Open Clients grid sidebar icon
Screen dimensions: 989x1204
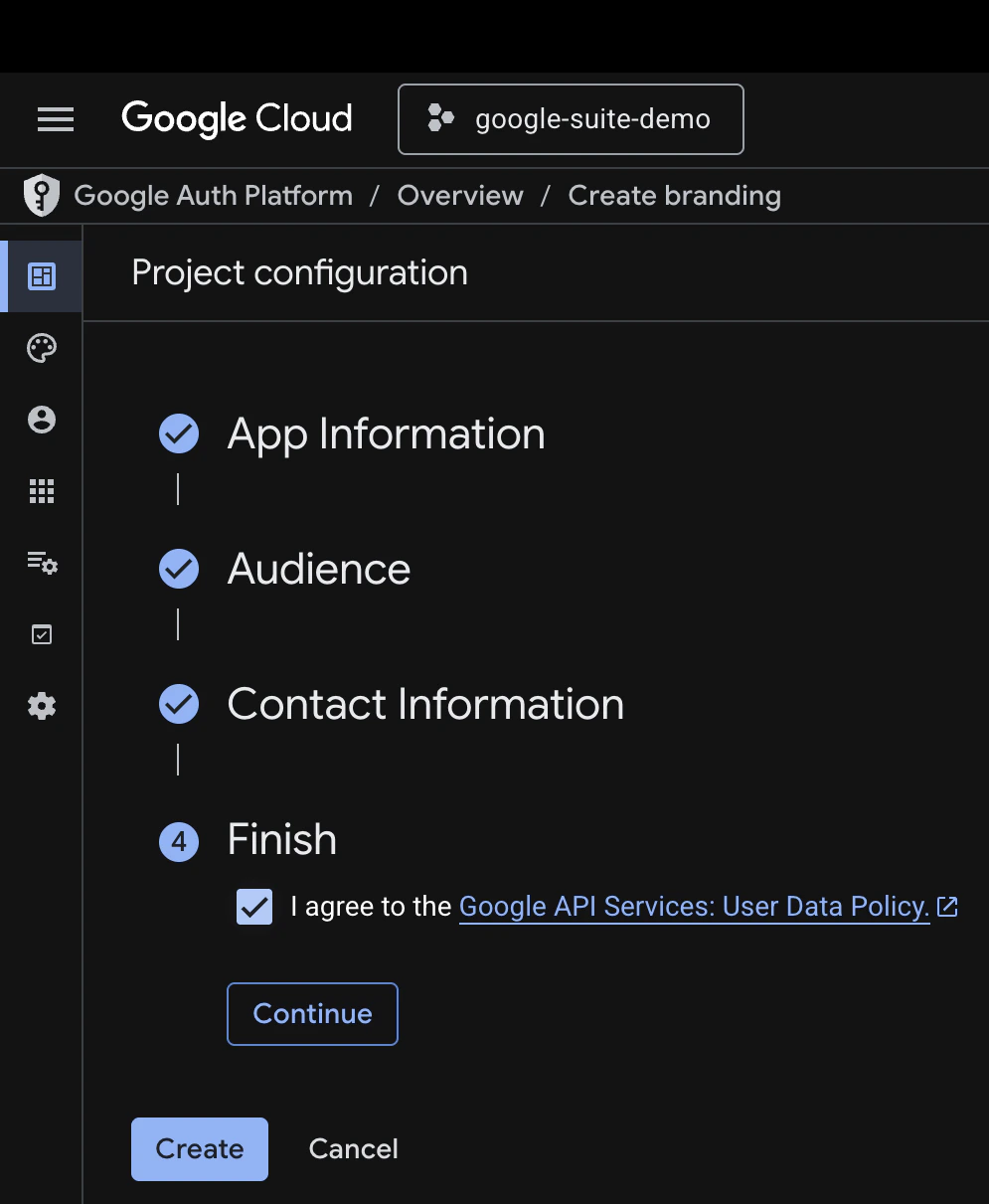(x=42, y=491)
